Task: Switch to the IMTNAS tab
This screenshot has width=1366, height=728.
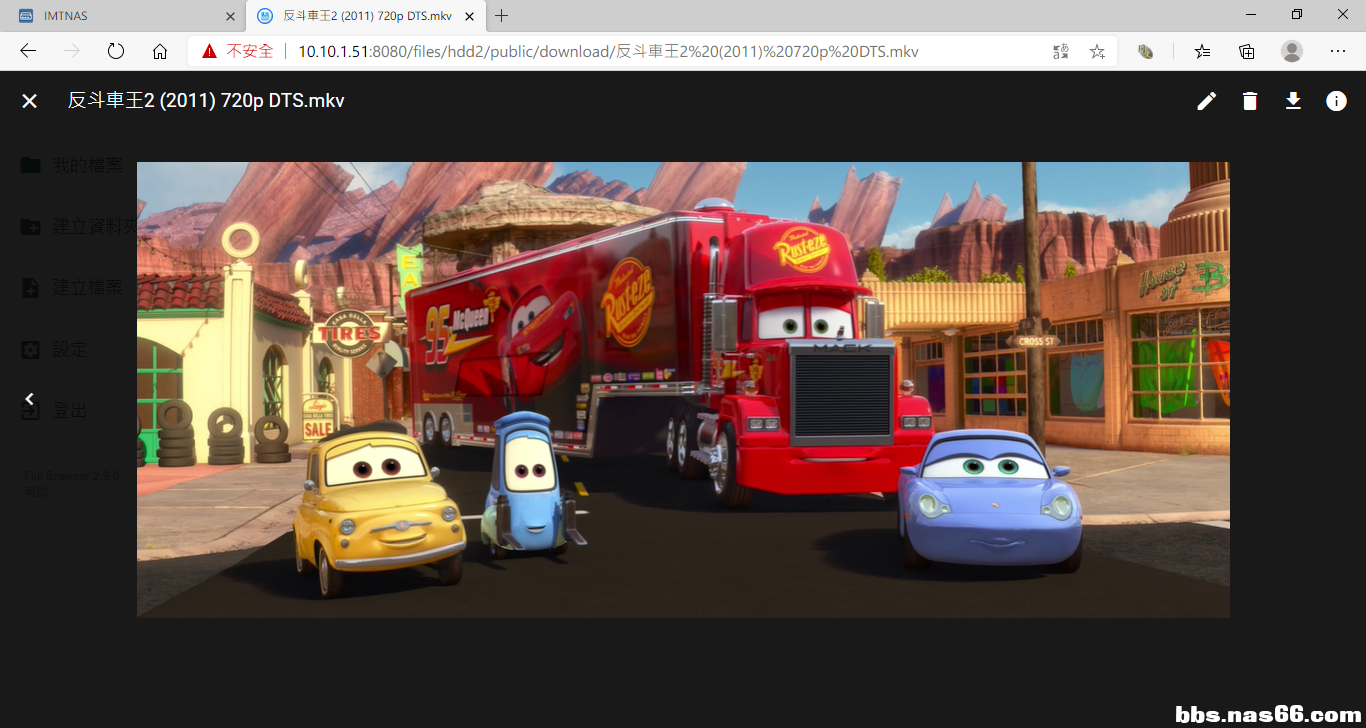Action: [x=110, y=16]
